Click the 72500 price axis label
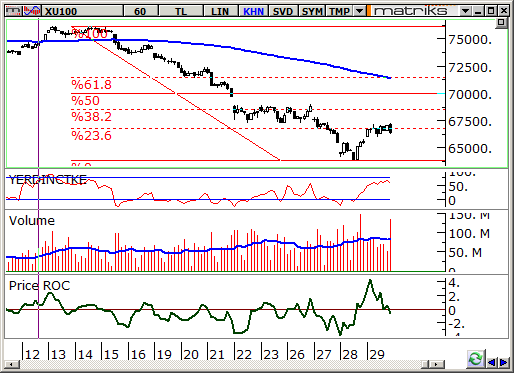514x373 pixels. click(x=470, y=68)
